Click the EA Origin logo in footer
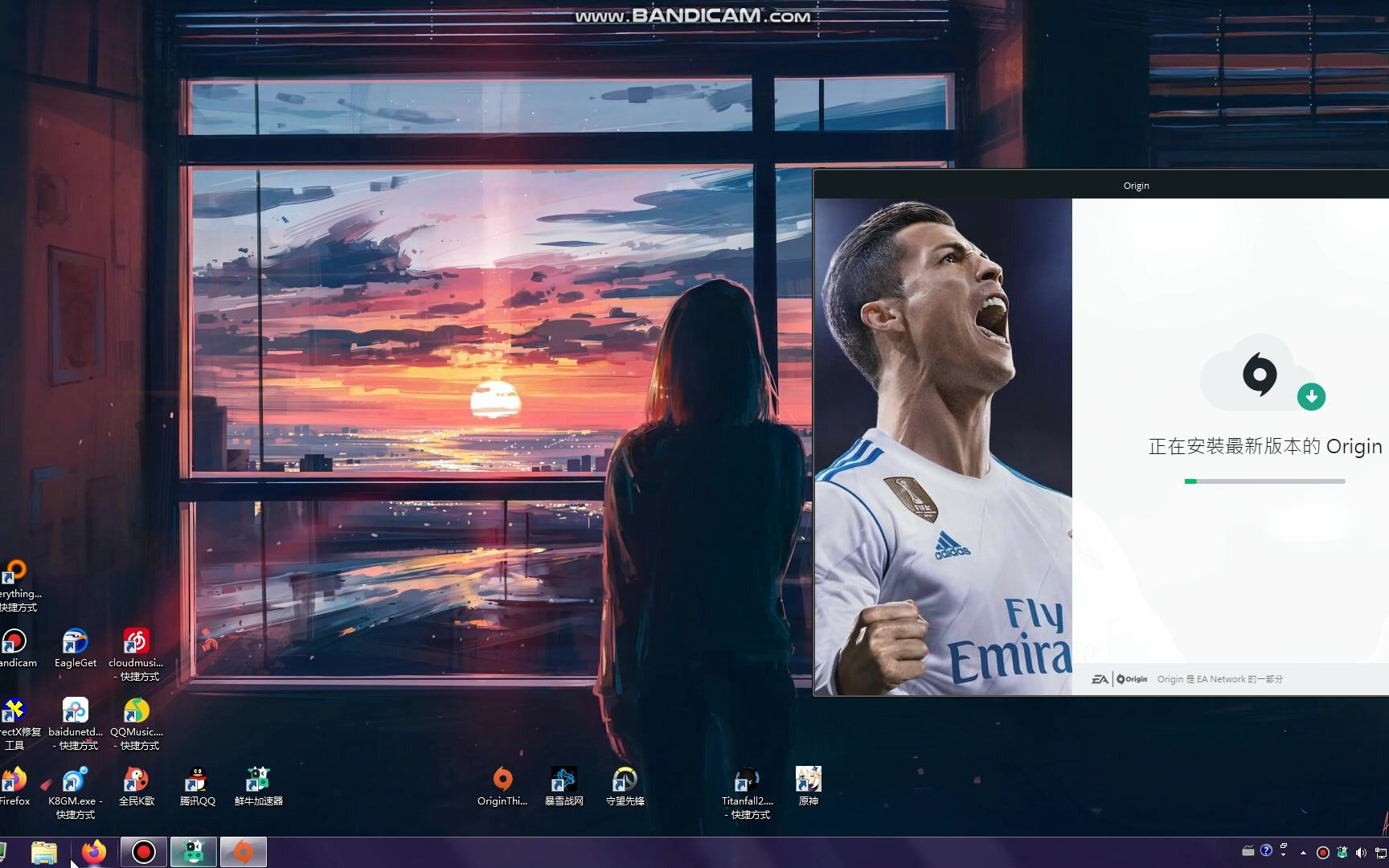The width and height of the screenshot is (1389, 868). point(1119,679)
